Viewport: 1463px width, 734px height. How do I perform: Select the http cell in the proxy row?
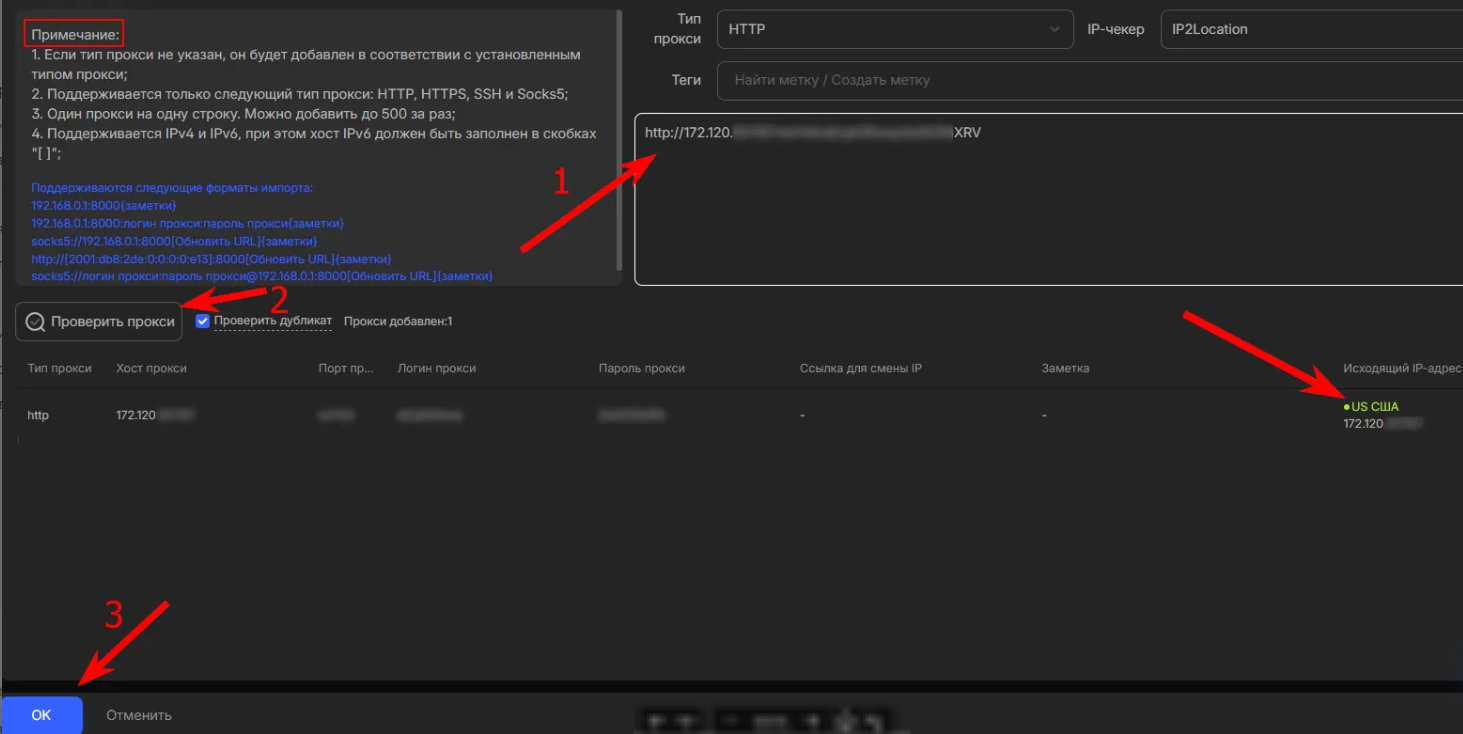click(x=38, y=415)
